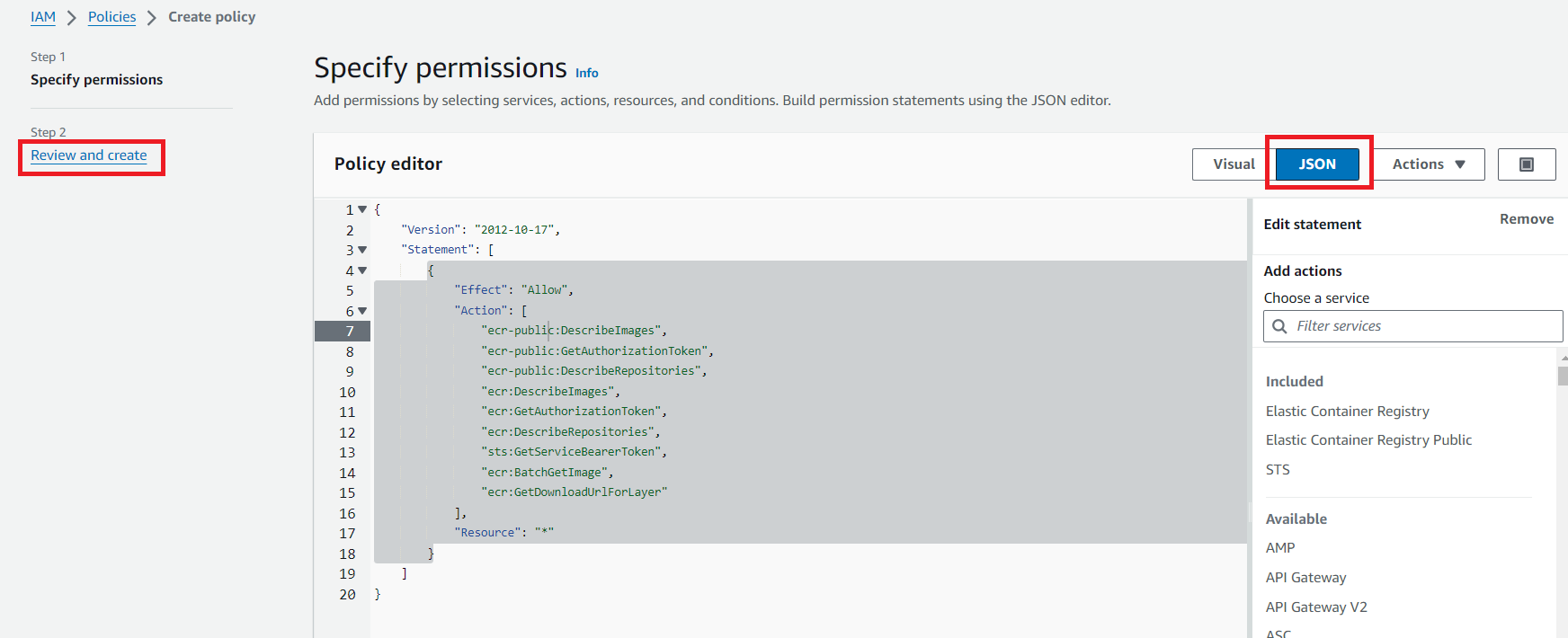
Task: Click the search magnifier icon in Filter services
Action: click(x=1279, y=326)
